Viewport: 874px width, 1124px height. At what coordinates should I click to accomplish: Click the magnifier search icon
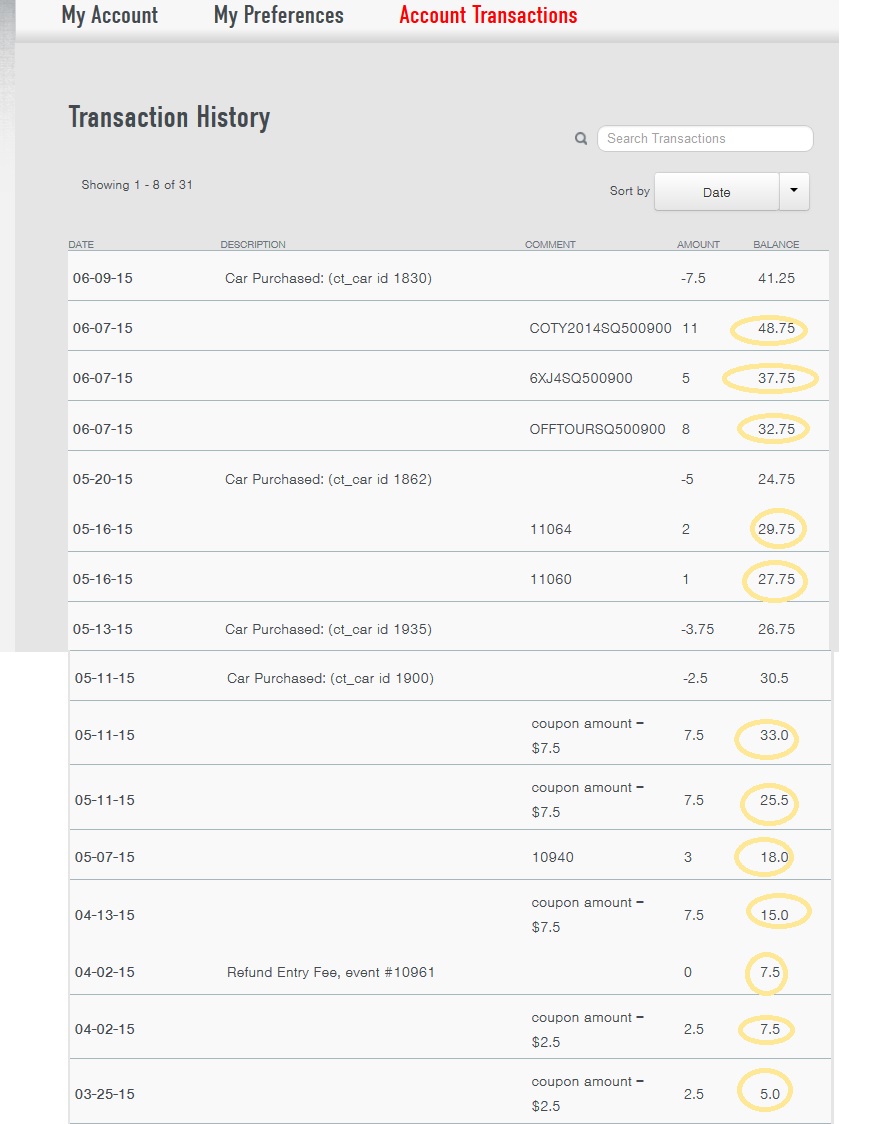click(581, 139)
